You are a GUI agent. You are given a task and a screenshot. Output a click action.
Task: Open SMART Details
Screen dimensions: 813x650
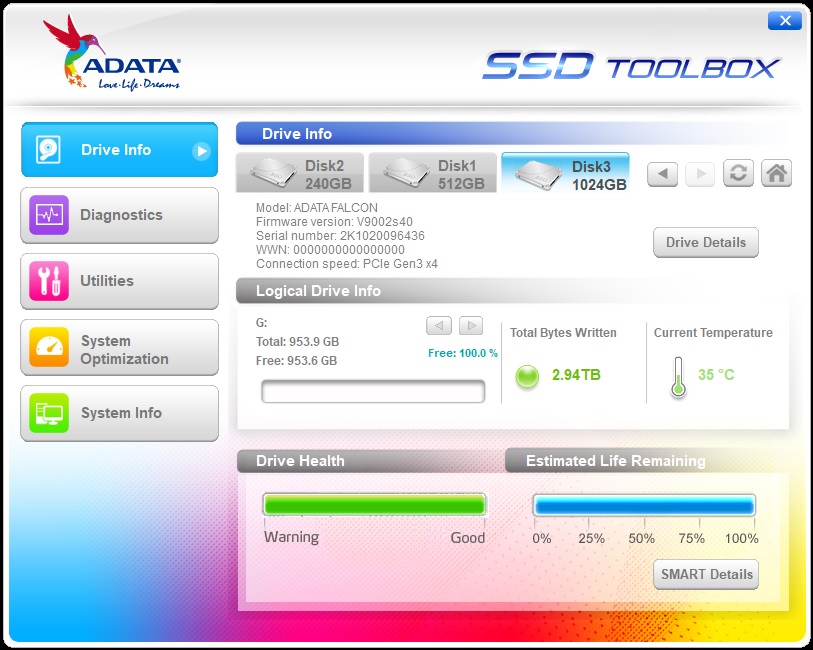click(x=706, y=574)
